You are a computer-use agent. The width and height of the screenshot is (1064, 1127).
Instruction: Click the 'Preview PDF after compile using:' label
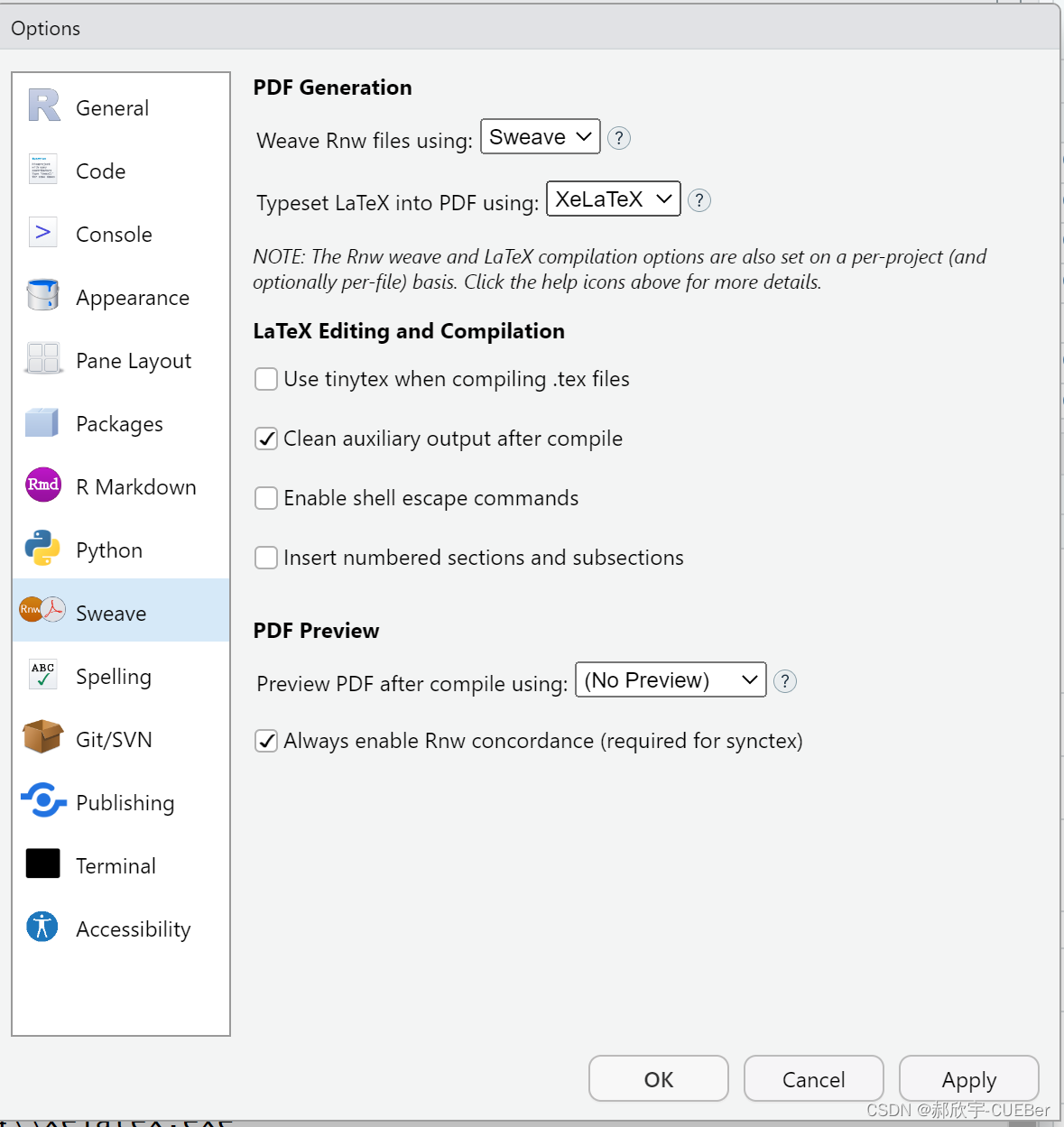pos(412,684)
